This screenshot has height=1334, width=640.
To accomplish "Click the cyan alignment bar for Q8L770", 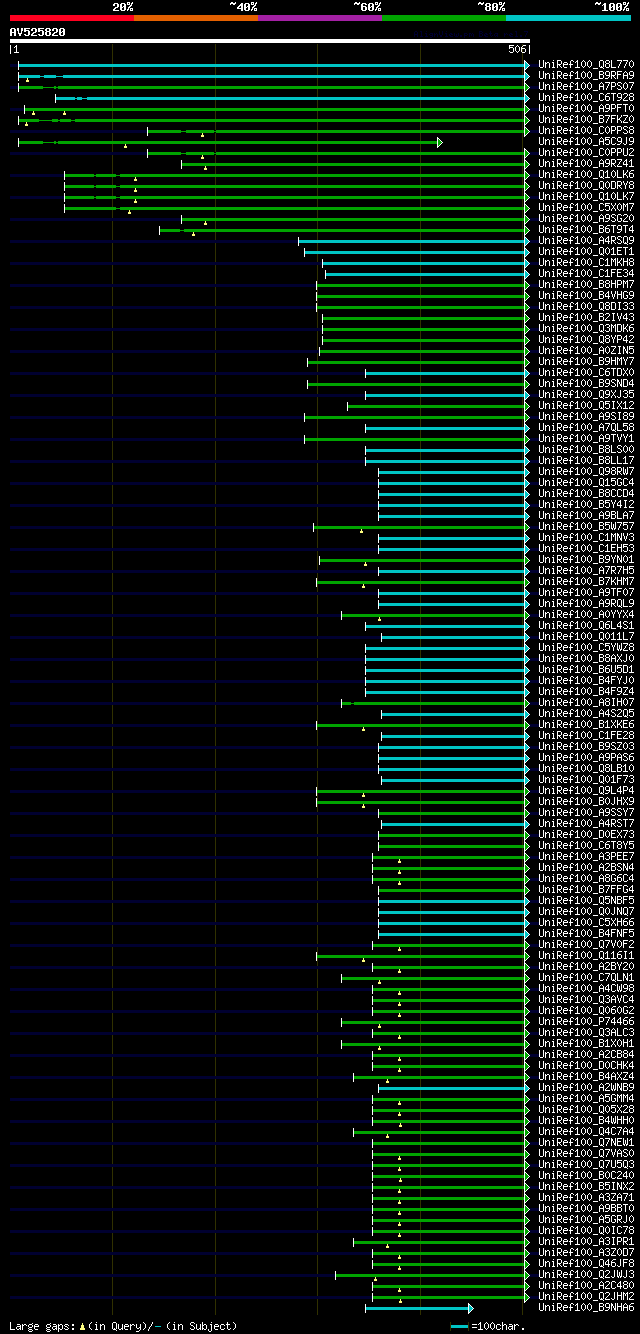I will coord(271,65).
